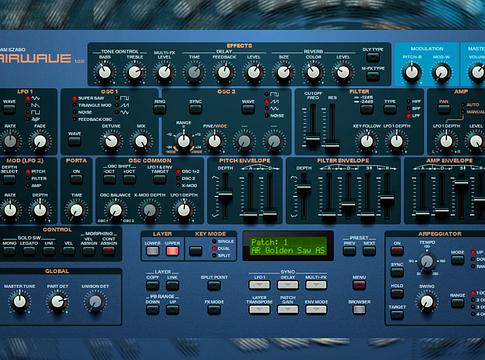
Task: Click the Sync LFO 1 button
Action: (x=259, y=285)
